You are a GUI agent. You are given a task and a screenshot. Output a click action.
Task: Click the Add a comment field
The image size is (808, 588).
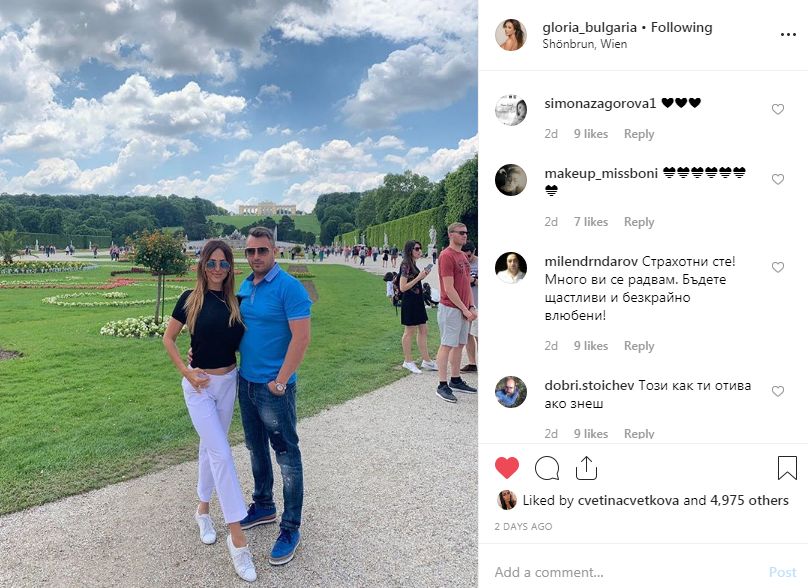pos(626,572)
